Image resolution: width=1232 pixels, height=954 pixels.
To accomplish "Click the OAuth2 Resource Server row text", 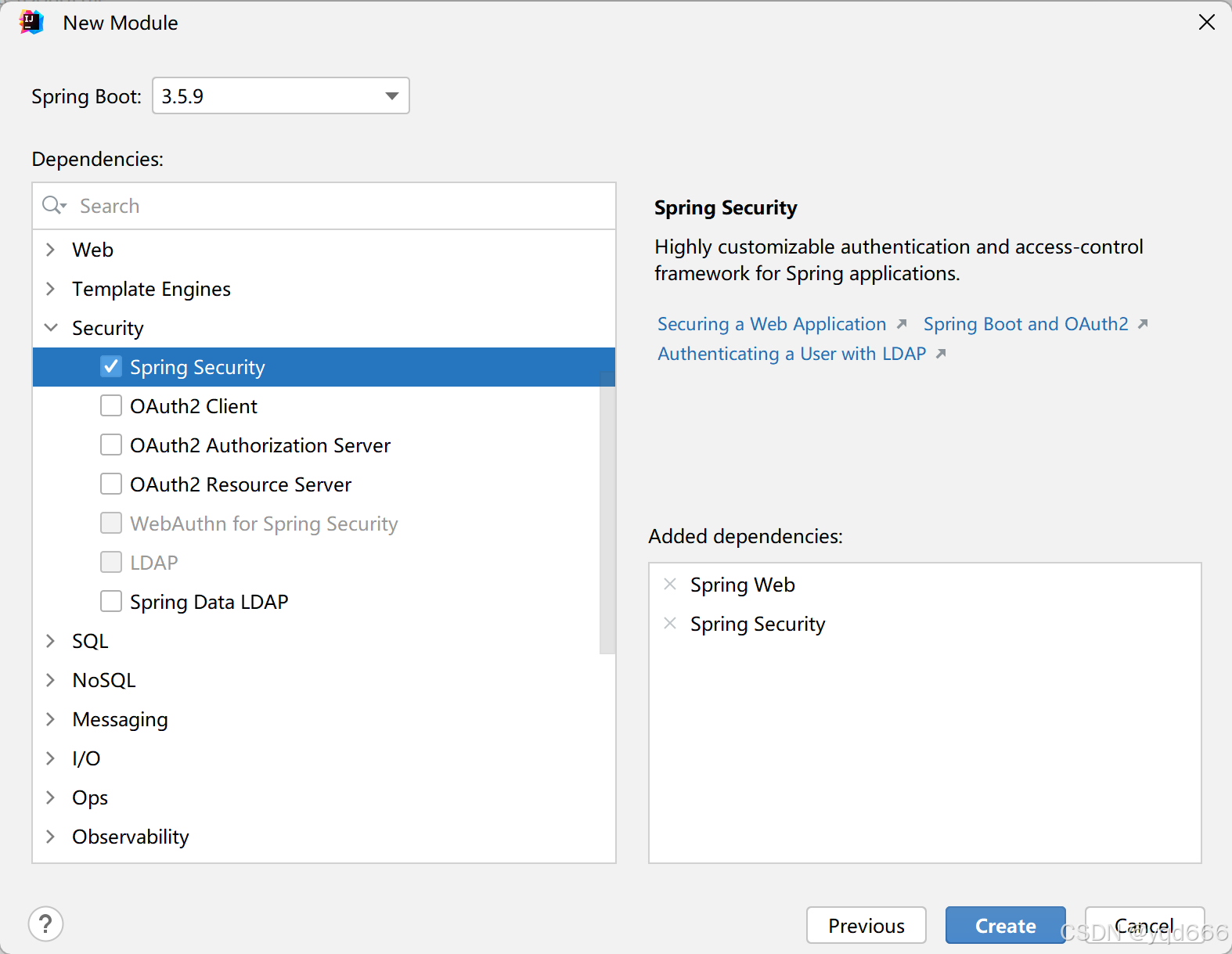I will click(240, 484).
